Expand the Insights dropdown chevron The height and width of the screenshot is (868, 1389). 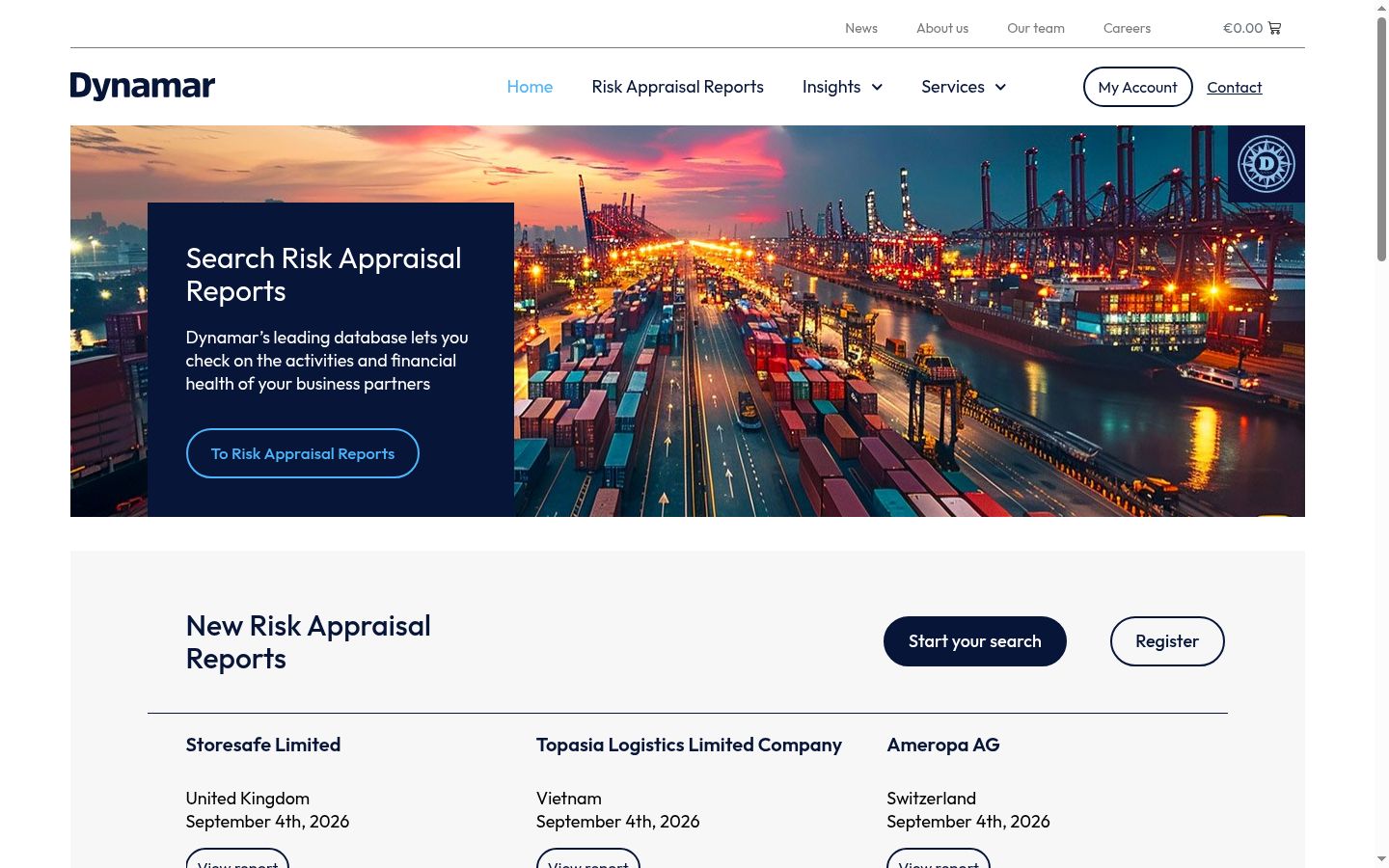(x=877, y=87)
